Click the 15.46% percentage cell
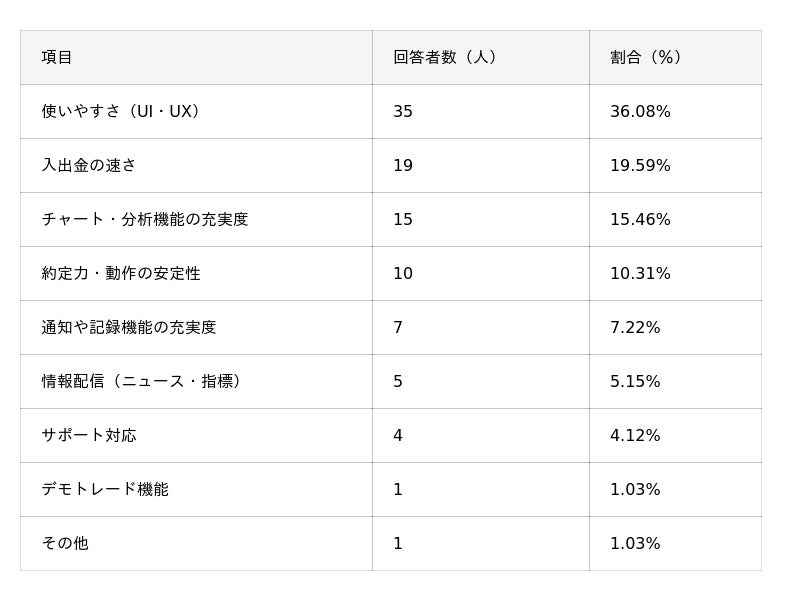This screenshot has width=800, height=601. (640, 219)
